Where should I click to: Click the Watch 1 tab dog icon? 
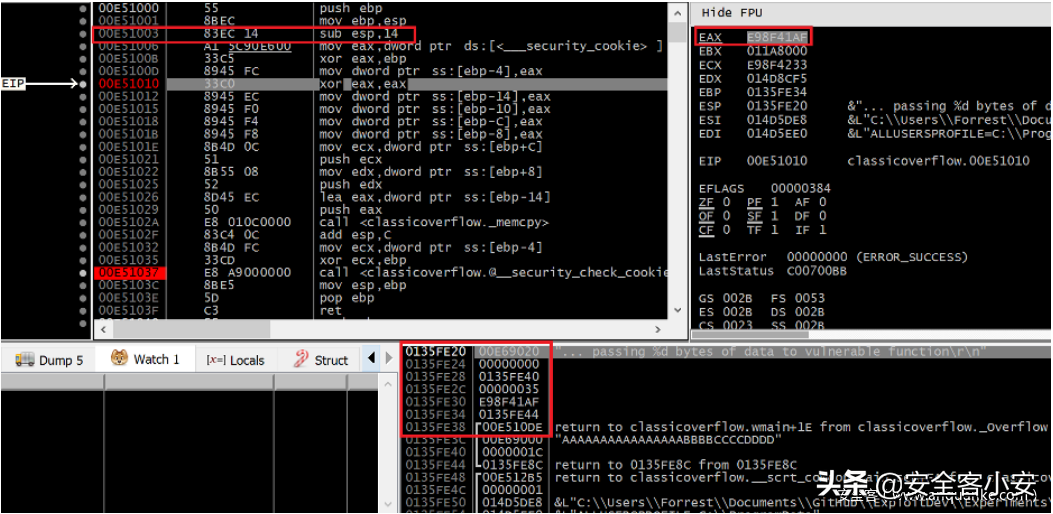click(119, 359)
